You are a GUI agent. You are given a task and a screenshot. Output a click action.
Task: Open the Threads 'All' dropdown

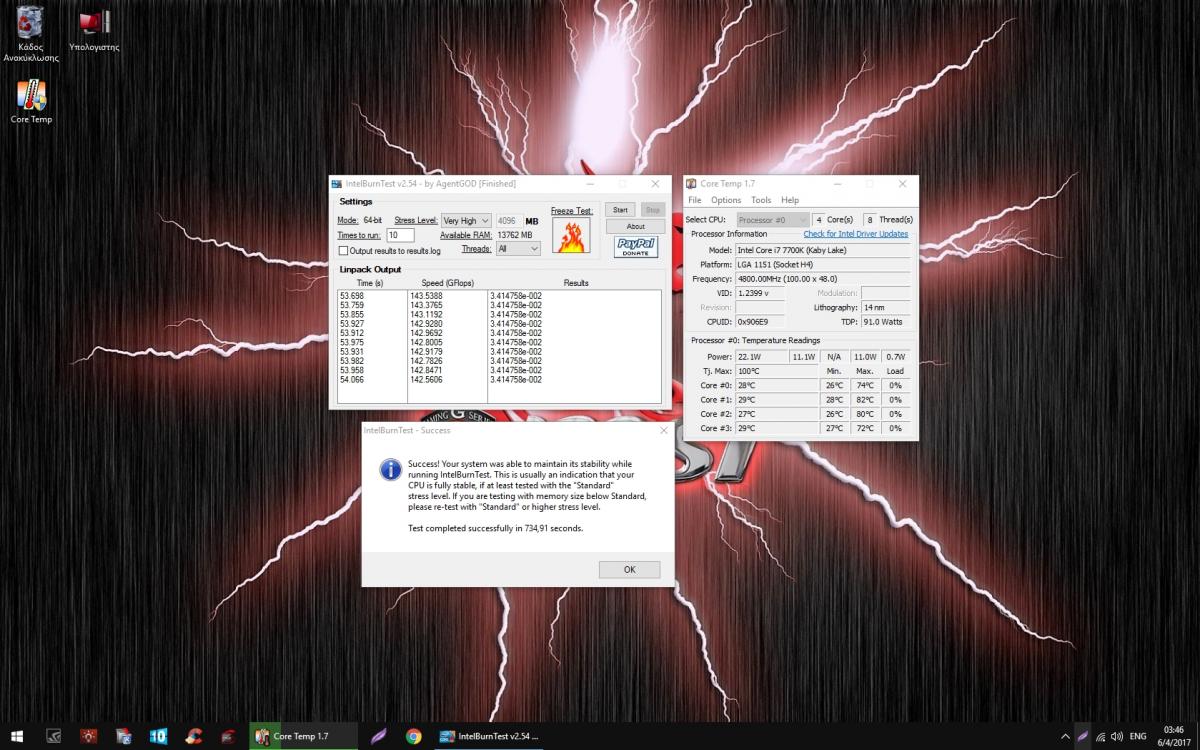coord(517,248)
